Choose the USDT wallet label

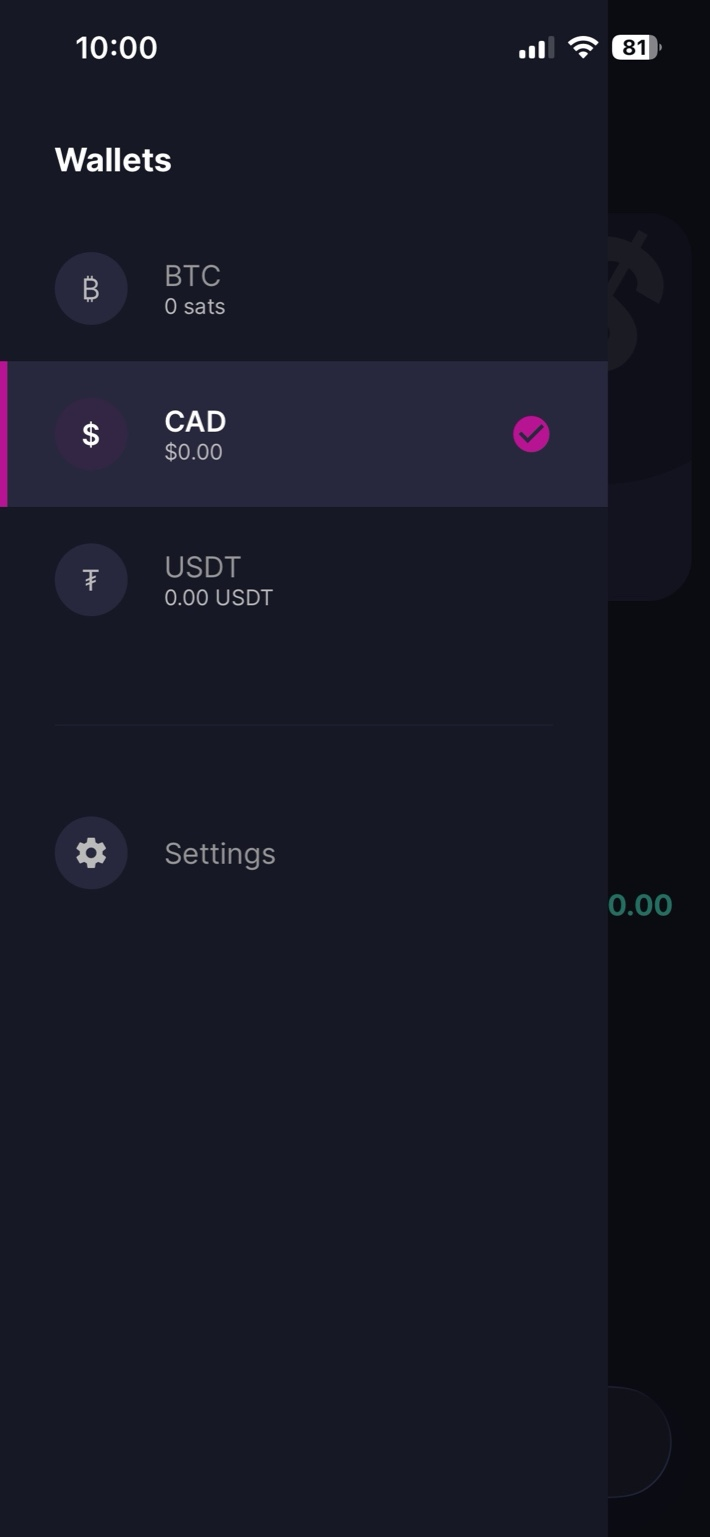(x=202, y=567)
